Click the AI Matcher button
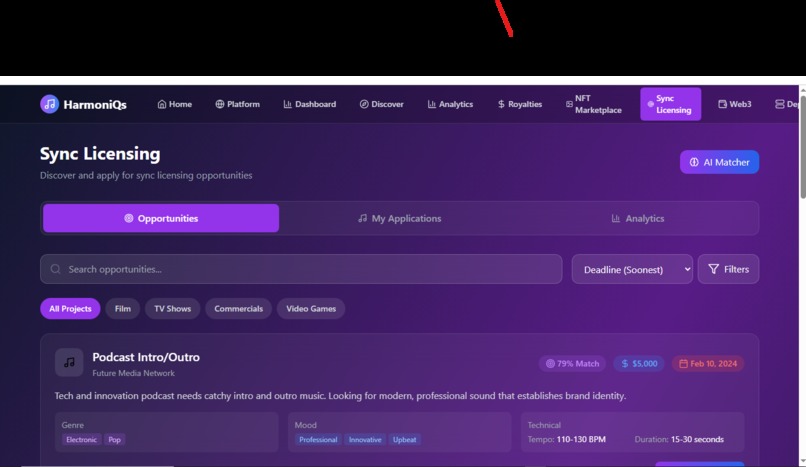Screen dimensions: 806x467 pos(719,162)
